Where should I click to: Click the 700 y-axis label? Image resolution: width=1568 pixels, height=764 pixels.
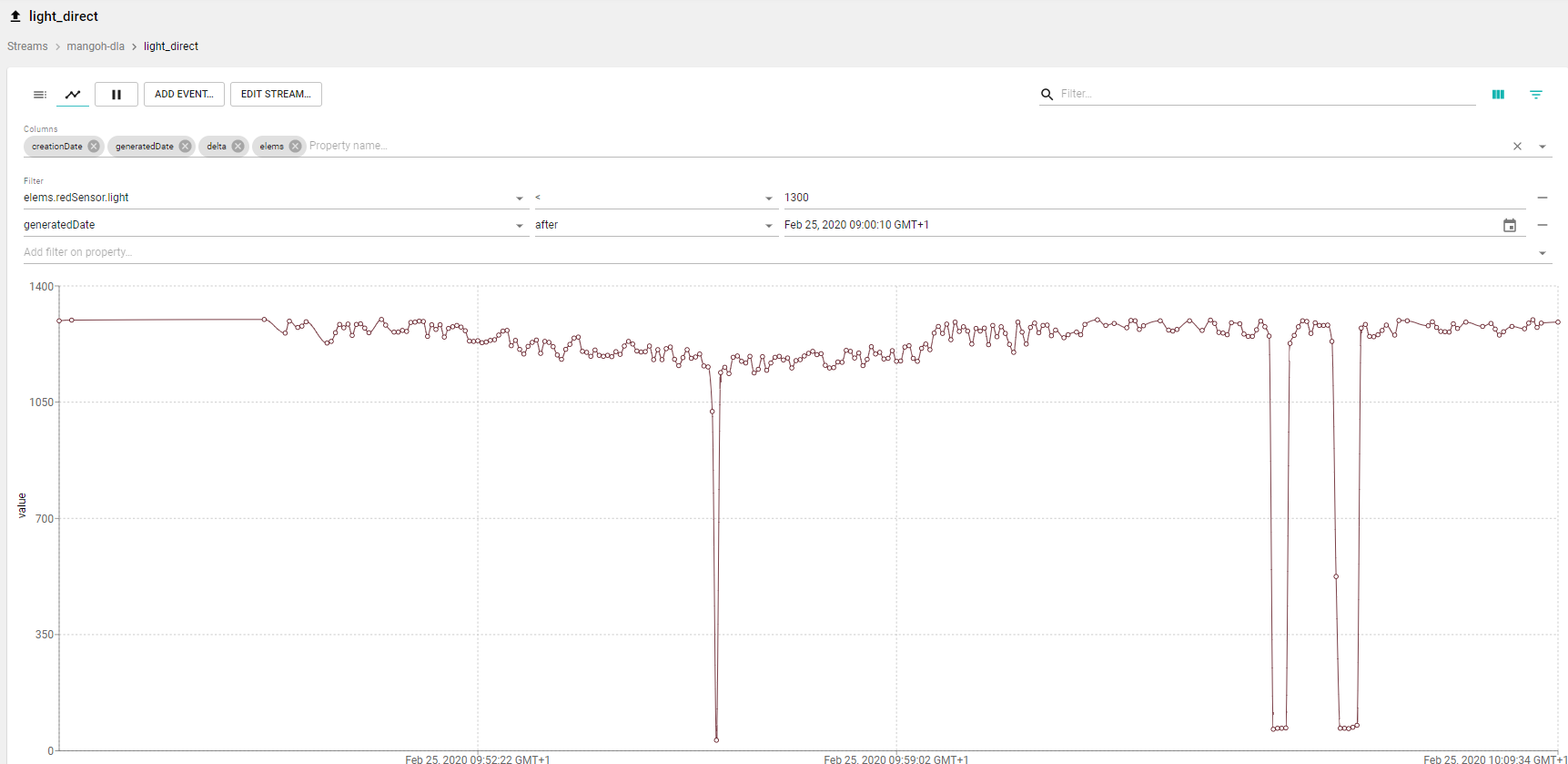(45, 519)
